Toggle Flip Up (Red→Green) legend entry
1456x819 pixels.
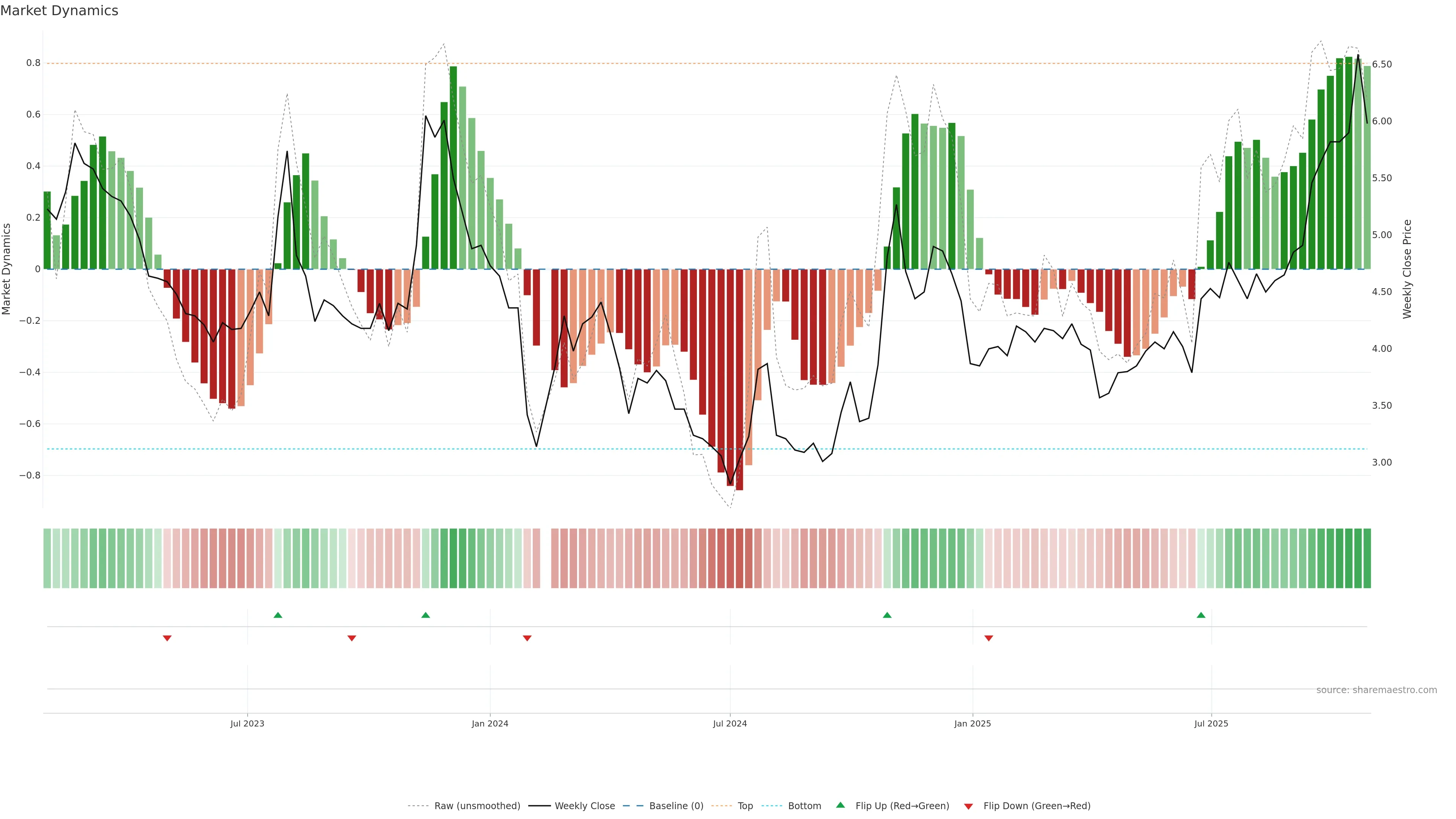pyautogui.click(x=902, y=806)
